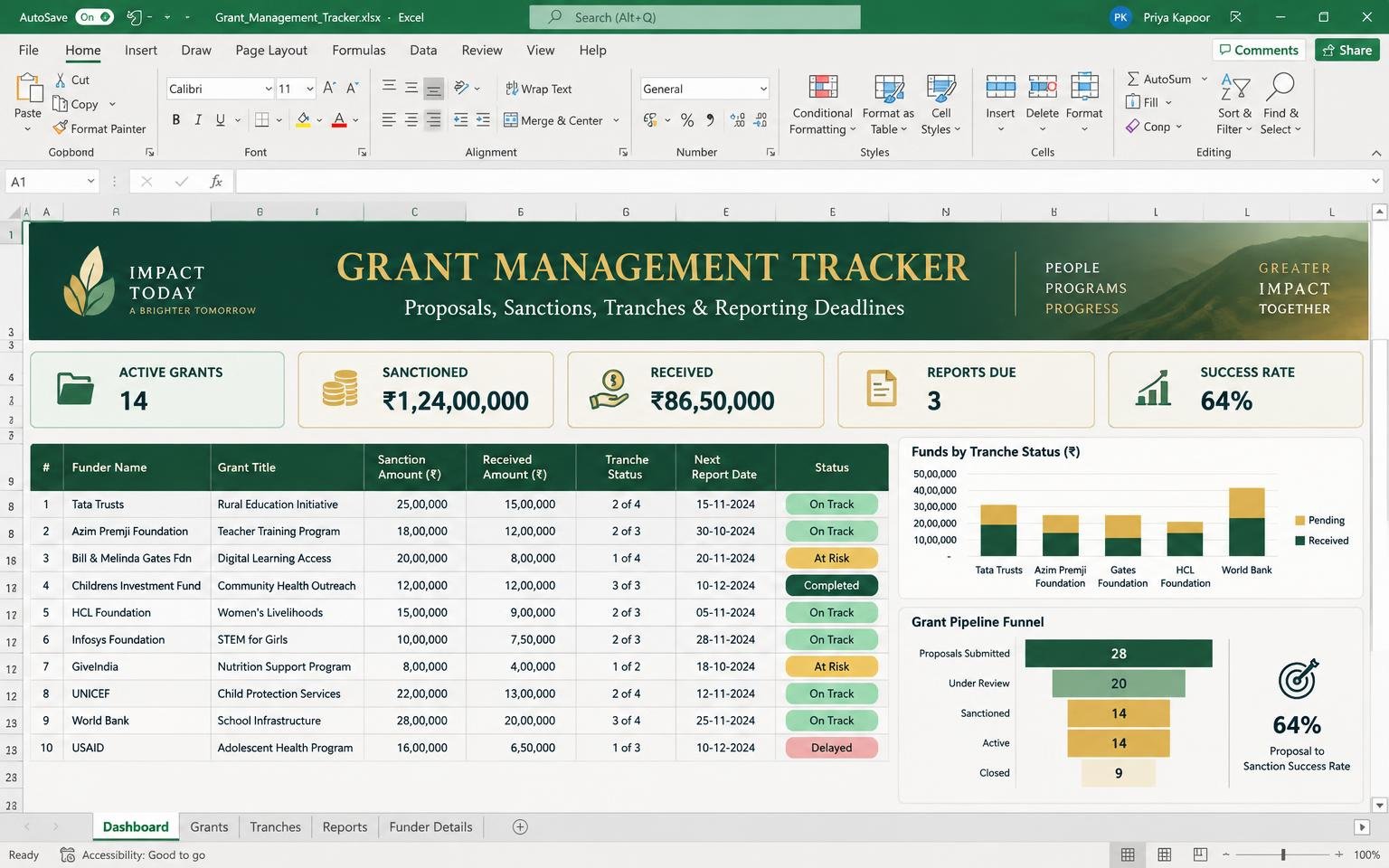
Task: Switch to Page Layout view icon
Action: point(1165,854)
